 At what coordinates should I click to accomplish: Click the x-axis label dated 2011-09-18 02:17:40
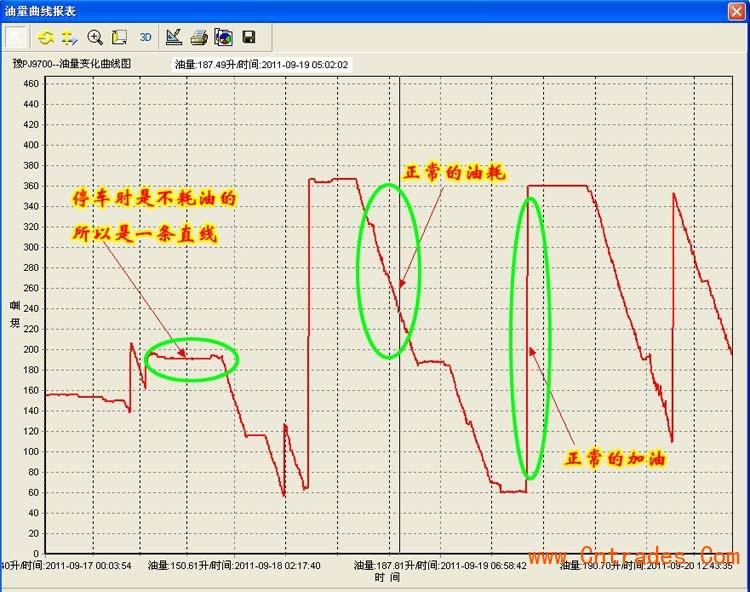(x=234, y=565)
